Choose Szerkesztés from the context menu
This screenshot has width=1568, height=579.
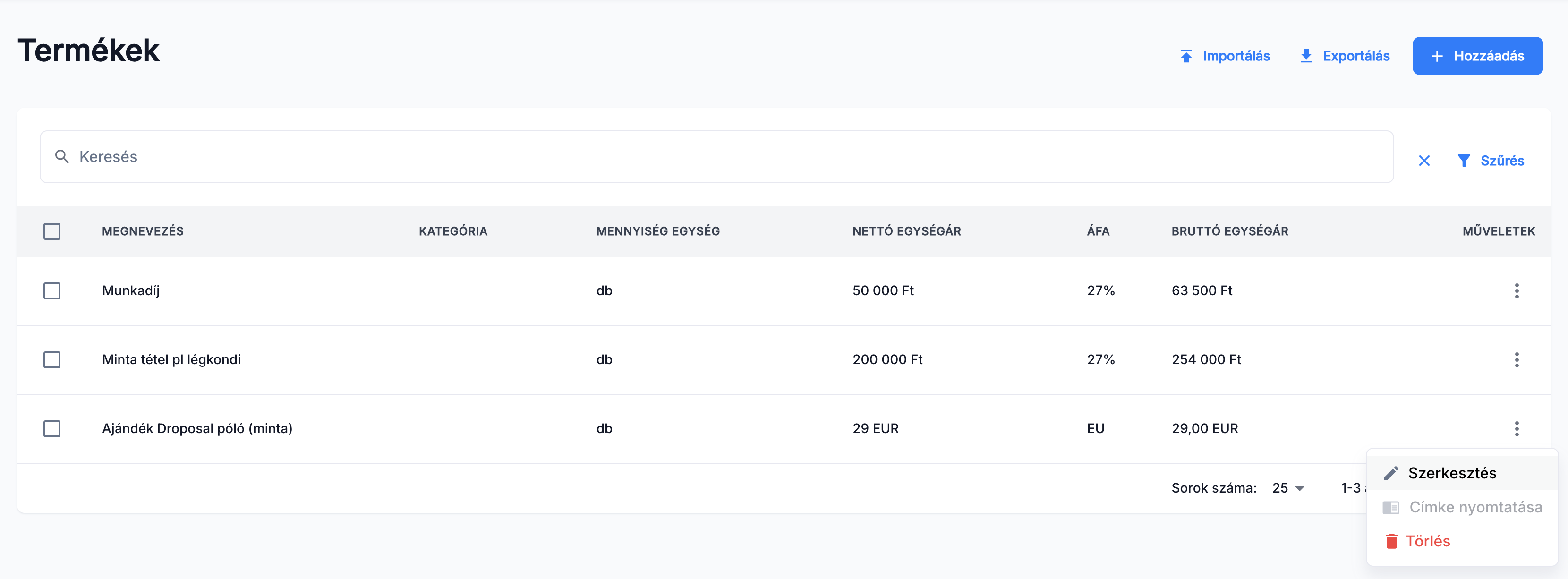[x=1452, y=473]
